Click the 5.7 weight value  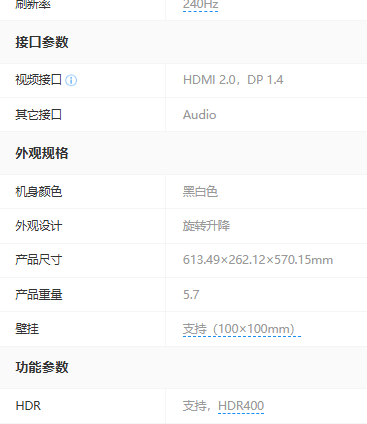click(191, 295)
